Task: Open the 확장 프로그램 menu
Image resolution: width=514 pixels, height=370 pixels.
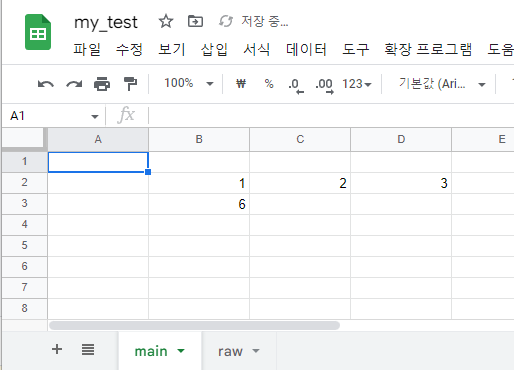Action: tap(428, 50)
